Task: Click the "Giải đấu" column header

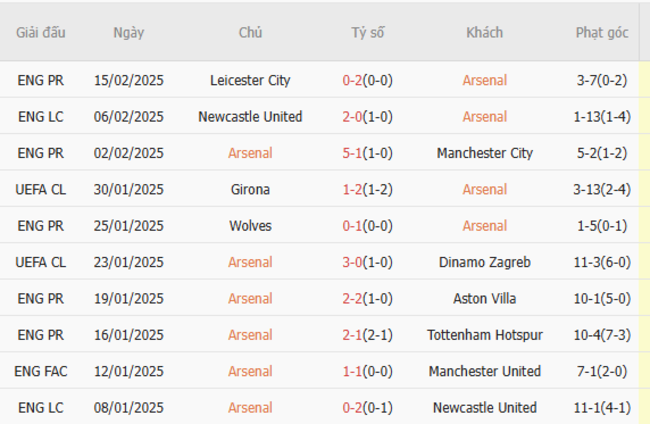Action: click(41, 32)
